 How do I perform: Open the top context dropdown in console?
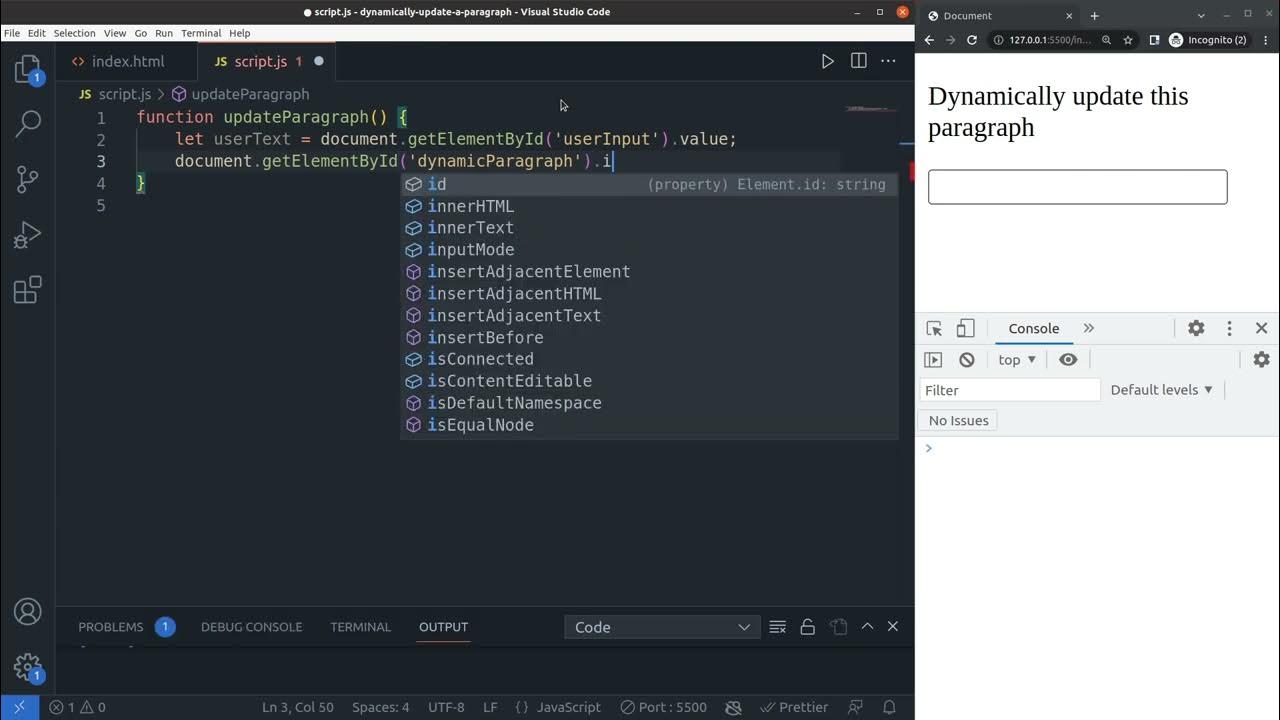(1017, 360)
